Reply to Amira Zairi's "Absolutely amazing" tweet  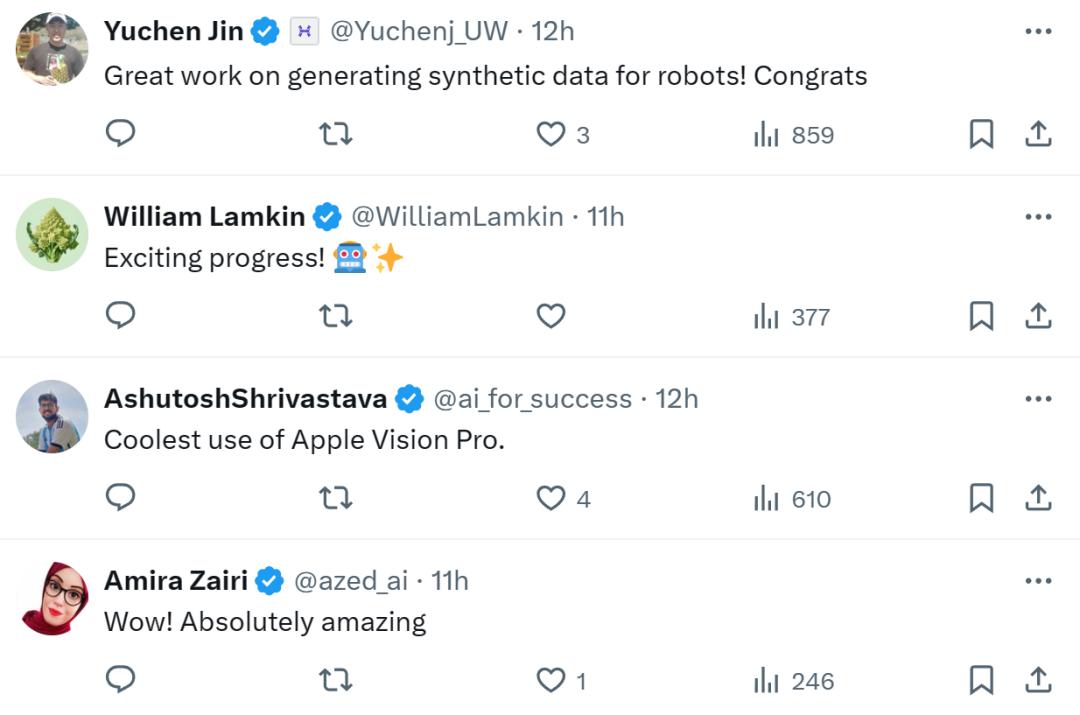tap(120, 680)
